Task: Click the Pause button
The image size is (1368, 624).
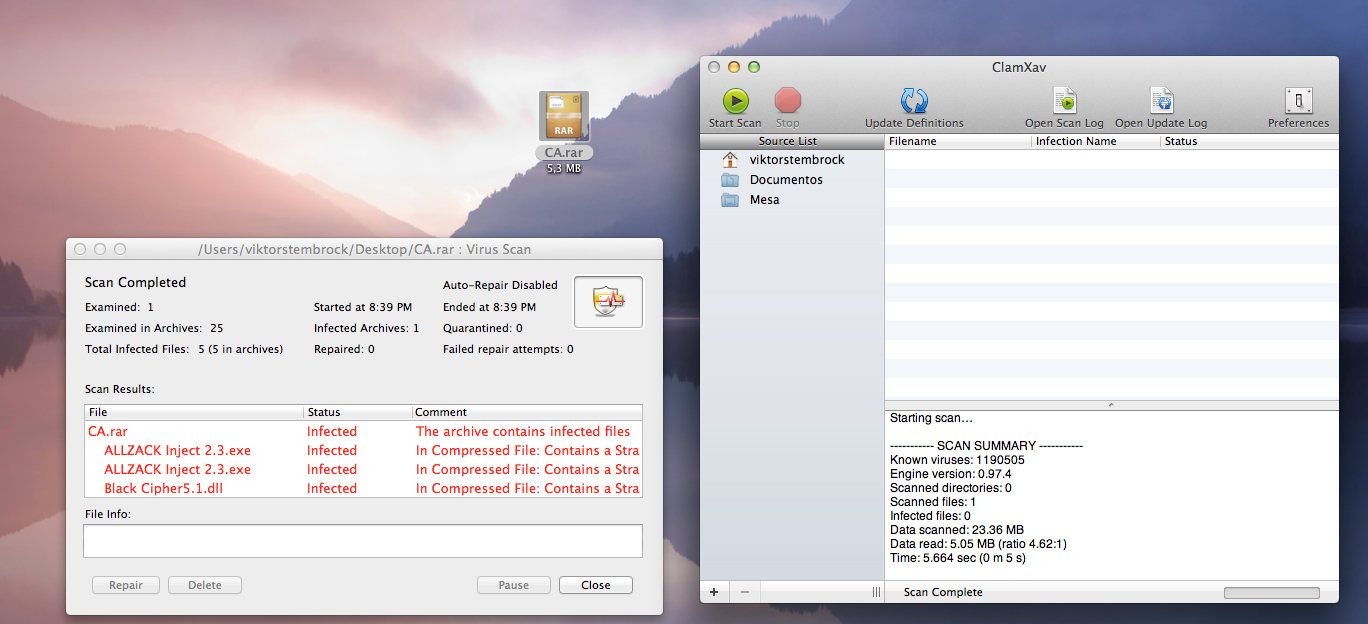Action: click(x=514, y=585)
